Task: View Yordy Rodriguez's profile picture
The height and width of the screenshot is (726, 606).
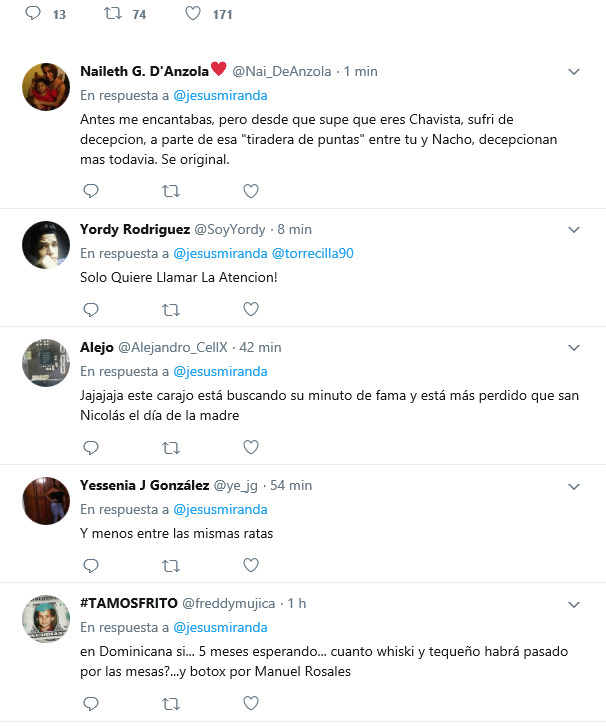Action: coord(45,246)
